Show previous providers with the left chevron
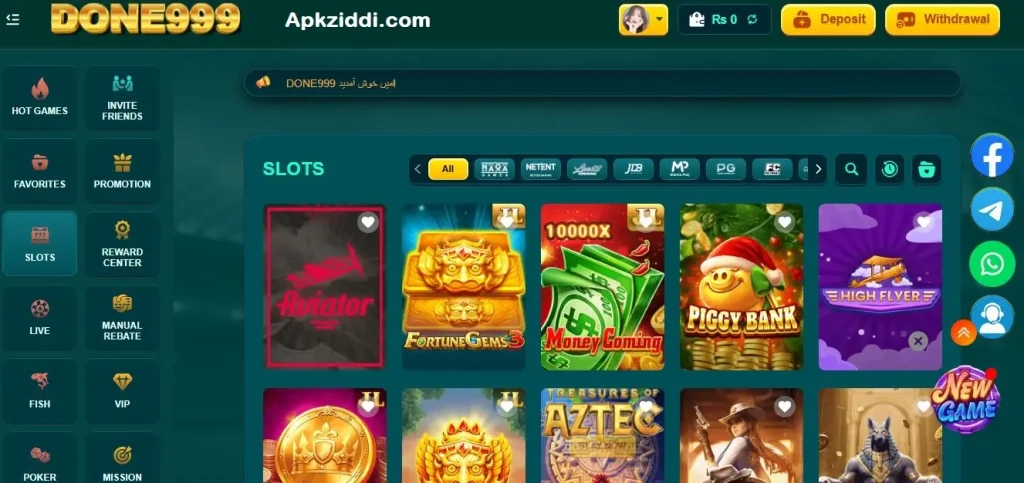This screenshot has height=483, width=1024. coord(418,169)
